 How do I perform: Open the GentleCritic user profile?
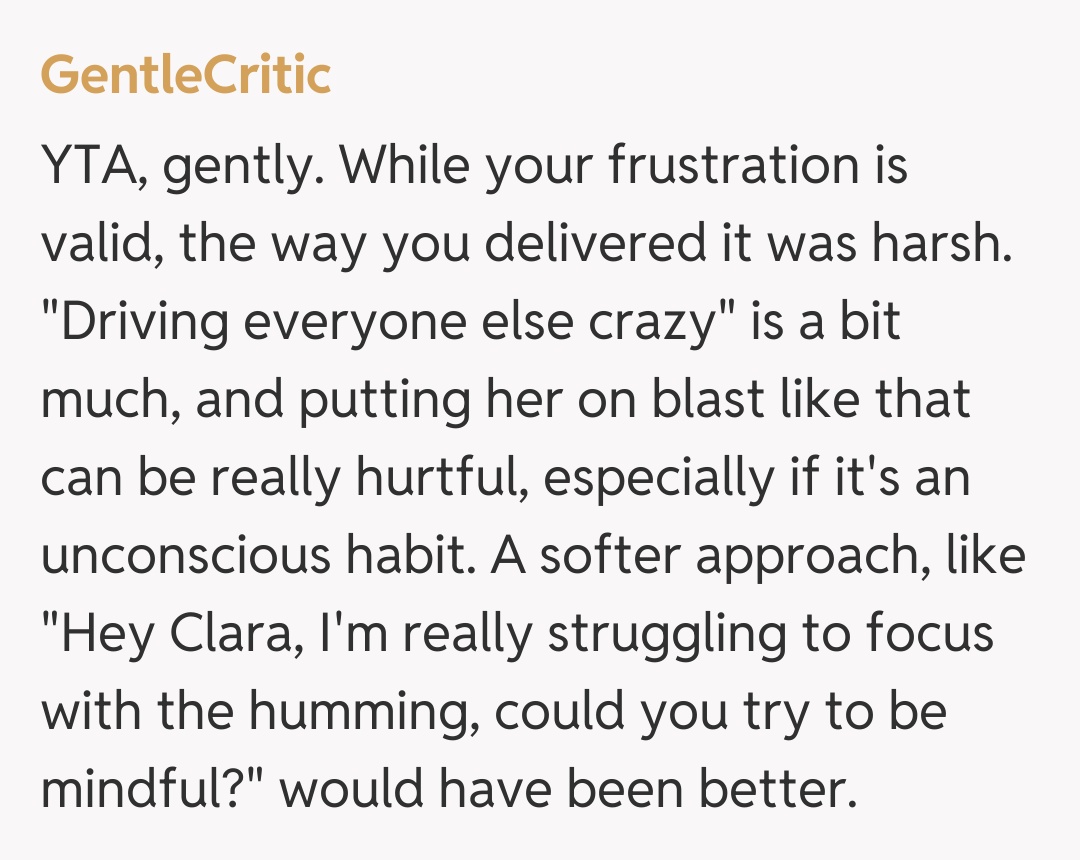(x=186, y=74)
